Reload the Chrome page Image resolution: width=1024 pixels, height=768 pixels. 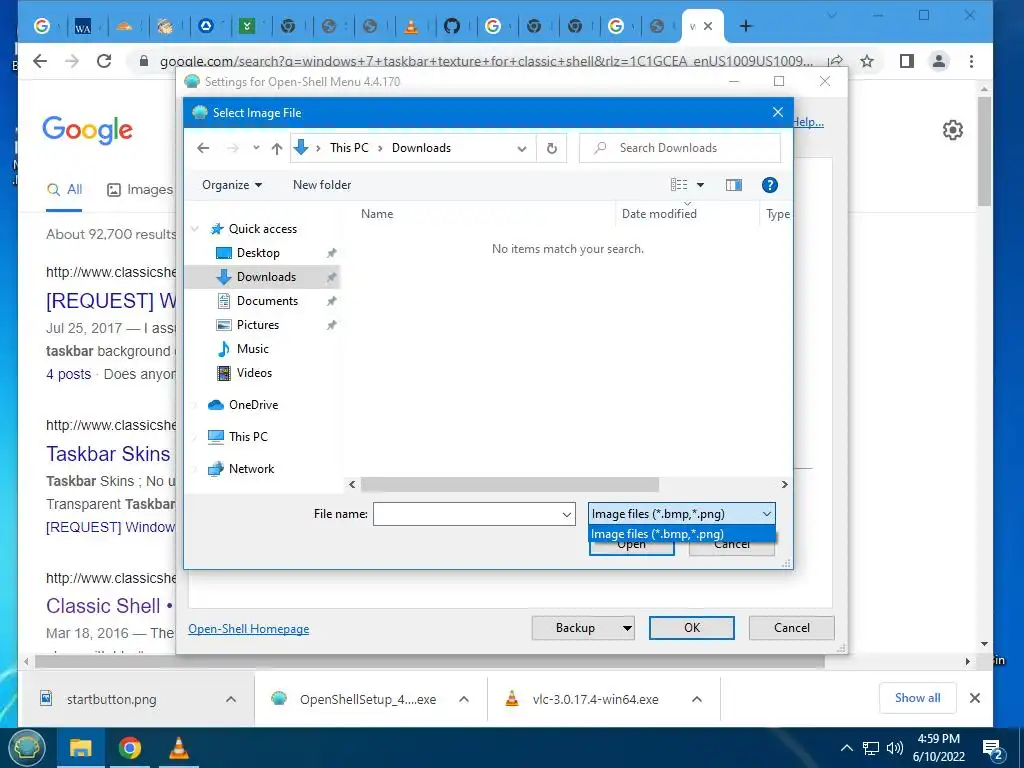point(104,61)
